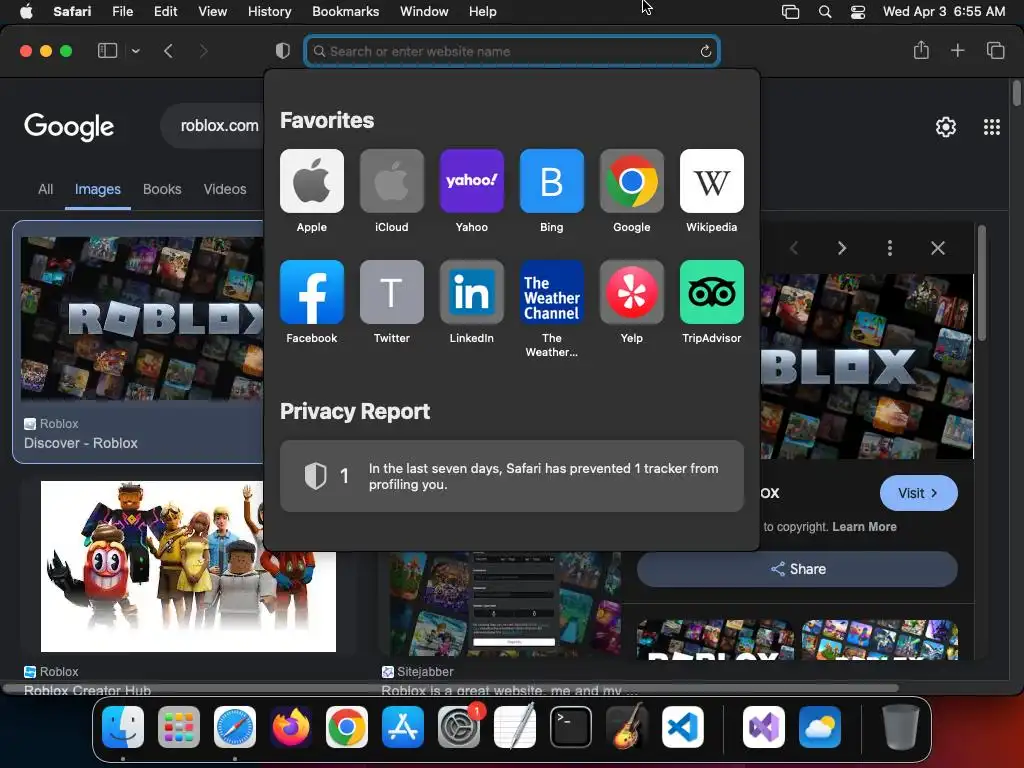Switch to the Videos search tab

coord(225,189)
